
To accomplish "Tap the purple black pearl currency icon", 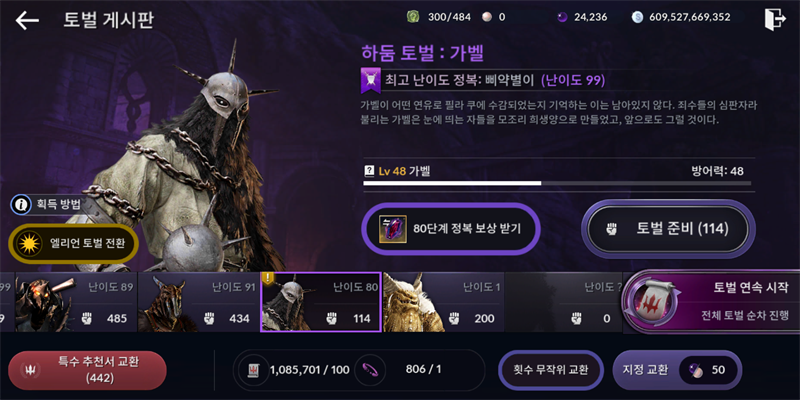I will point(562,17).
